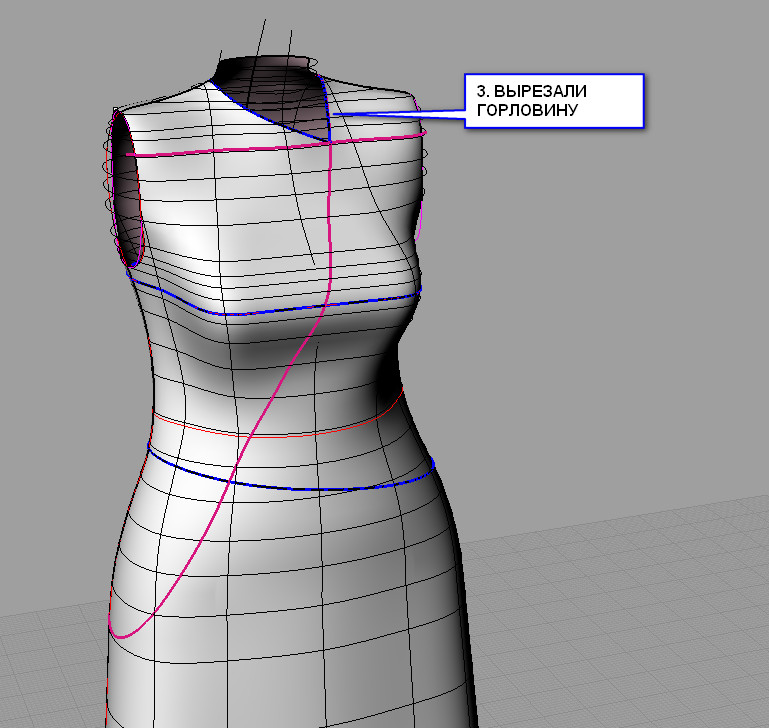Image resolution: width=769 pixels, height=728 pixels.
Task: Select the horizontal magenta chest line
Action: [x=275, y=147]
